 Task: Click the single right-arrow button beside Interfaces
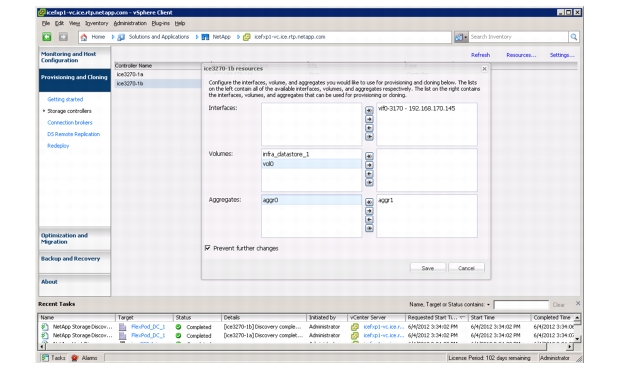(369, 119)
